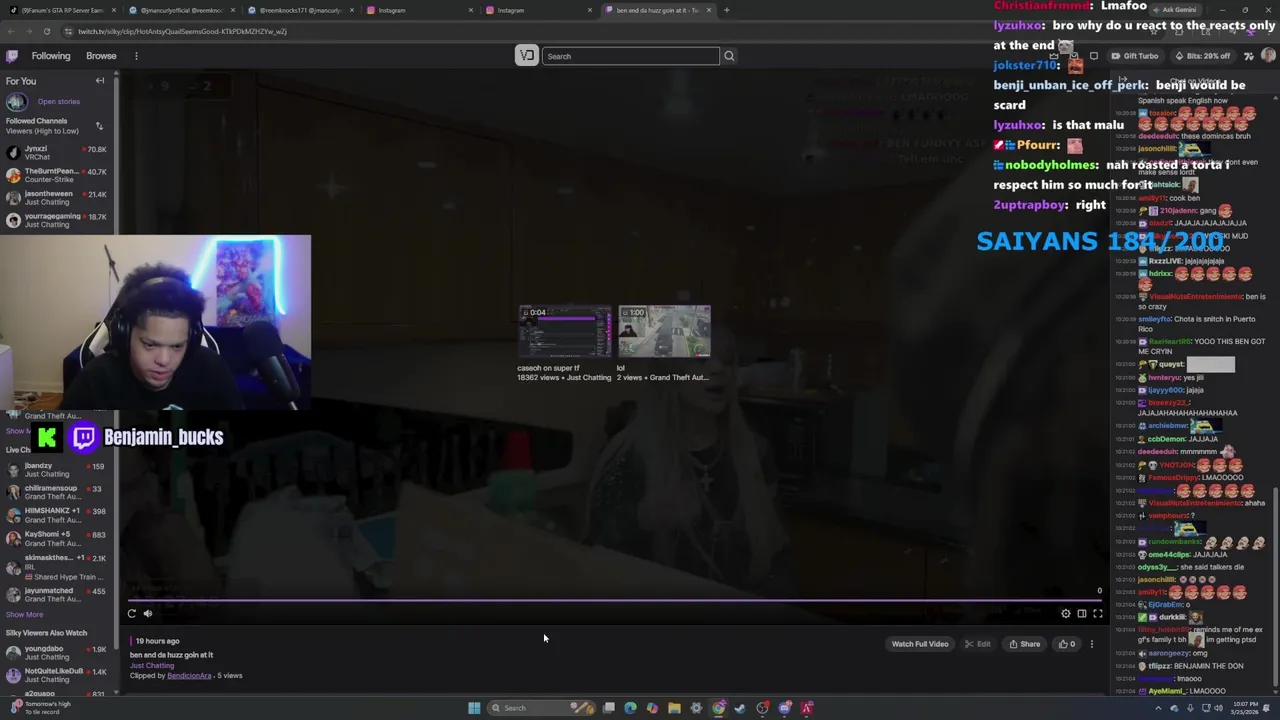Image resolution: width=1280 pixels, height=720 pixels.
Task: Open the Bits 29% off offer
Action: 1204,56
